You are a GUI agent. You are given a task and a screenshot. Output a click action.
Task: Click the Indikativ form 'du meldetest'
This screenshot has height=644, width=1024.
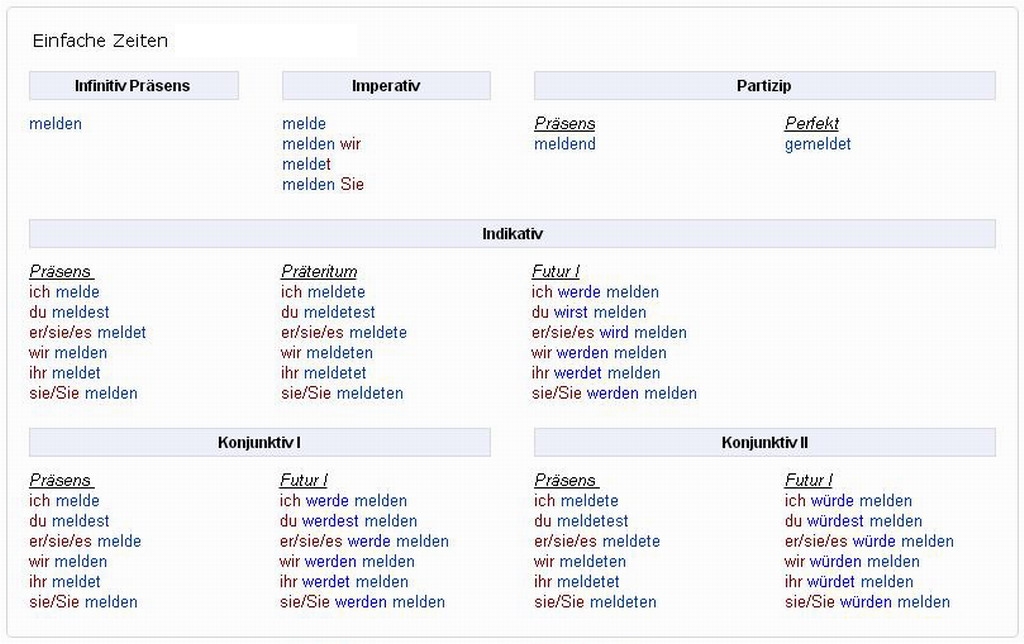click(x=328, y=312)
